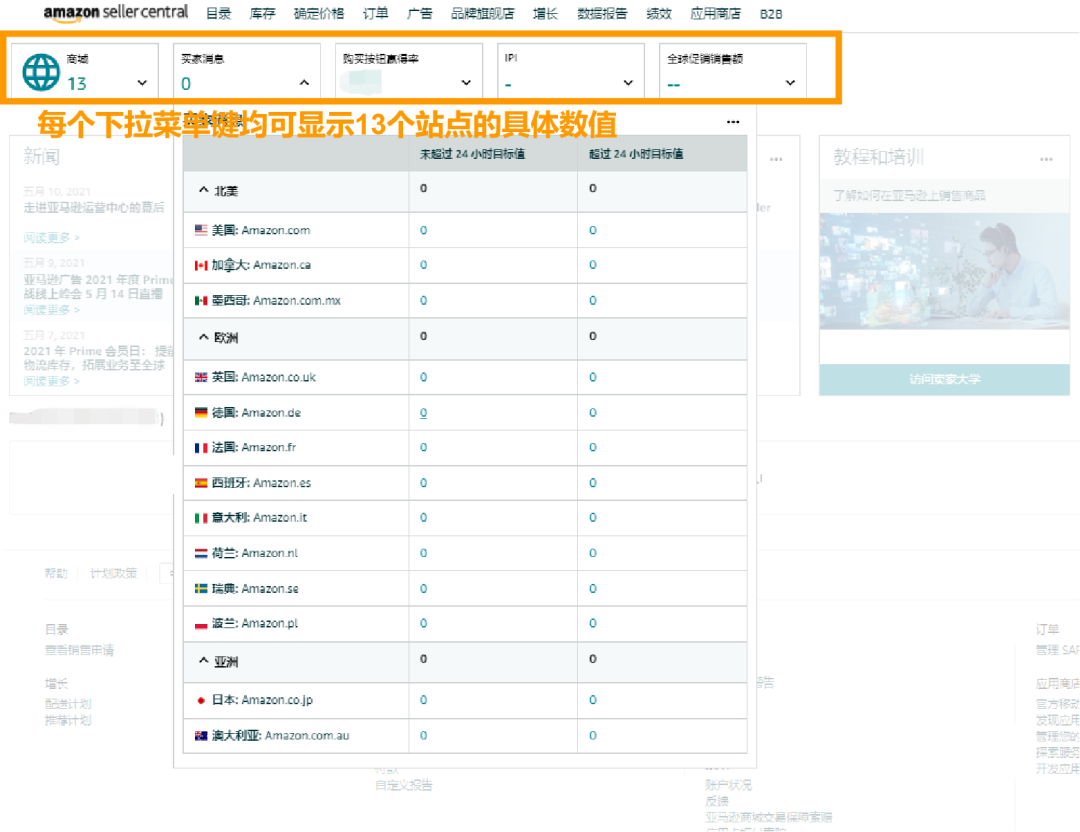Click the United Kingdom flag icon
The height and width of the screenshot is (832, 1080).
(201, 377)
